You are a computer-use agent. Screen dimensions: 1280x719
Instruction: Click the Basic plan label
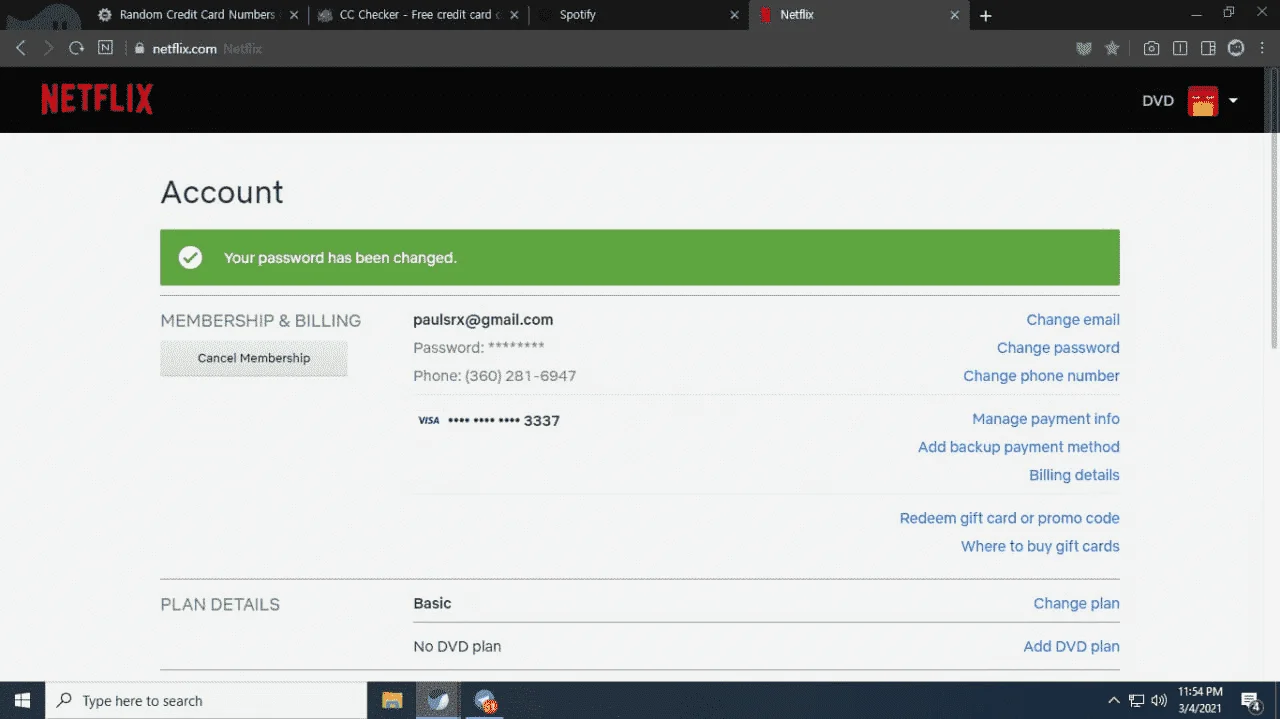[432, 604]
